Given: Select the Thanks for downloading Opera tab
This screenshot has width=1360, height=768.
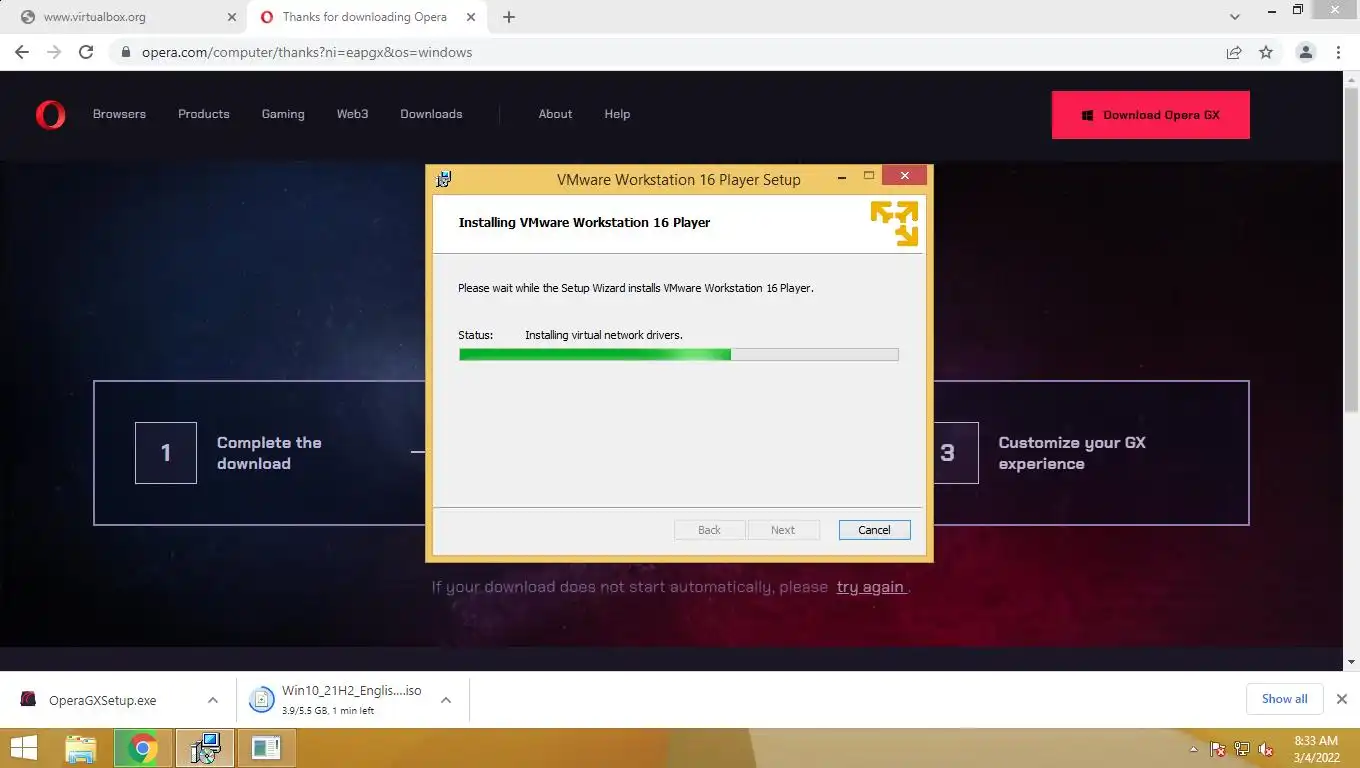Looking at the screenshot, I should click(368, 17).
